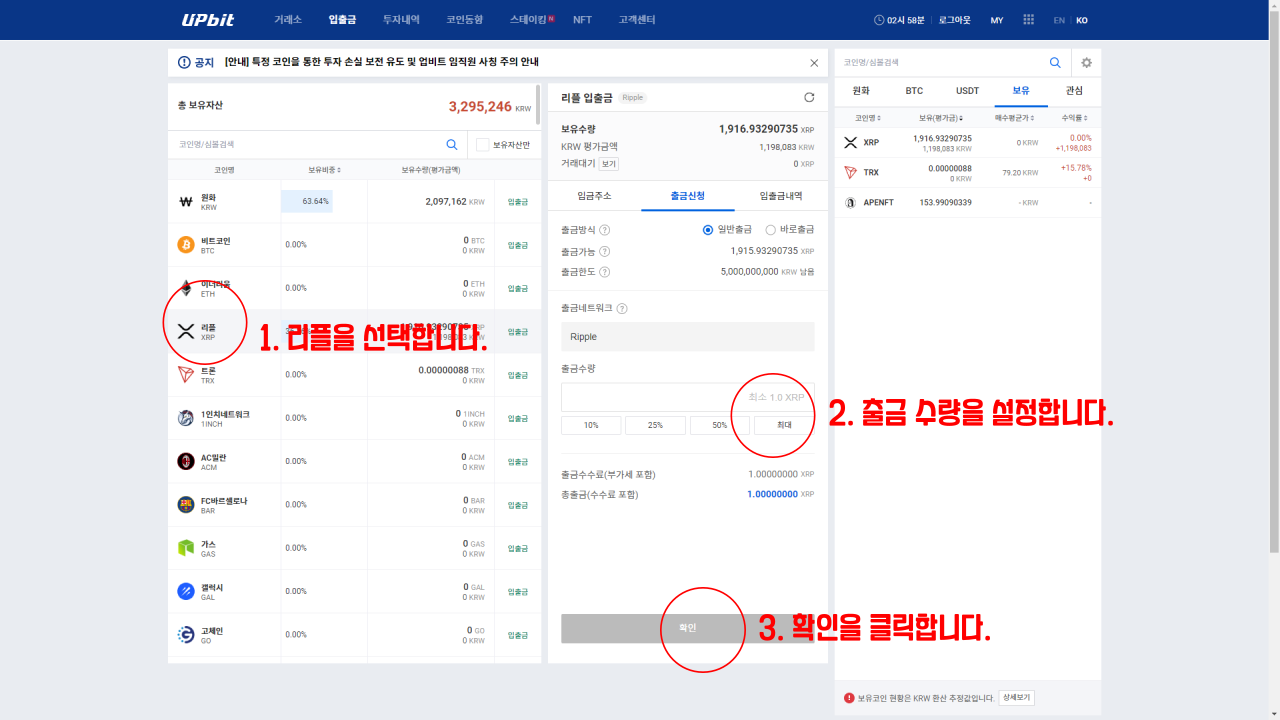Click the 확인 button
Image resolution: width=1280 pixels, height=720 pixels.
[x=688, y=628]
